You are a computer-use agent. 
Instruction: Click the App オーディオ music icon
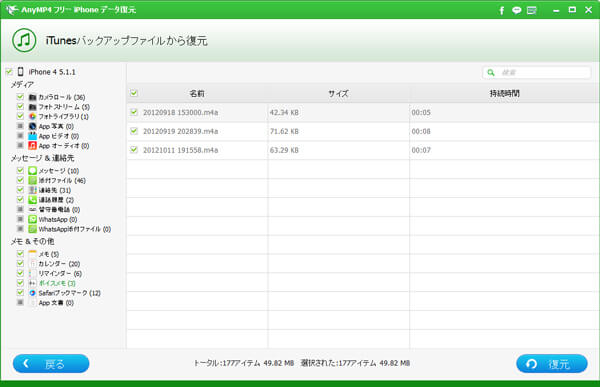(x=33, y=145)
